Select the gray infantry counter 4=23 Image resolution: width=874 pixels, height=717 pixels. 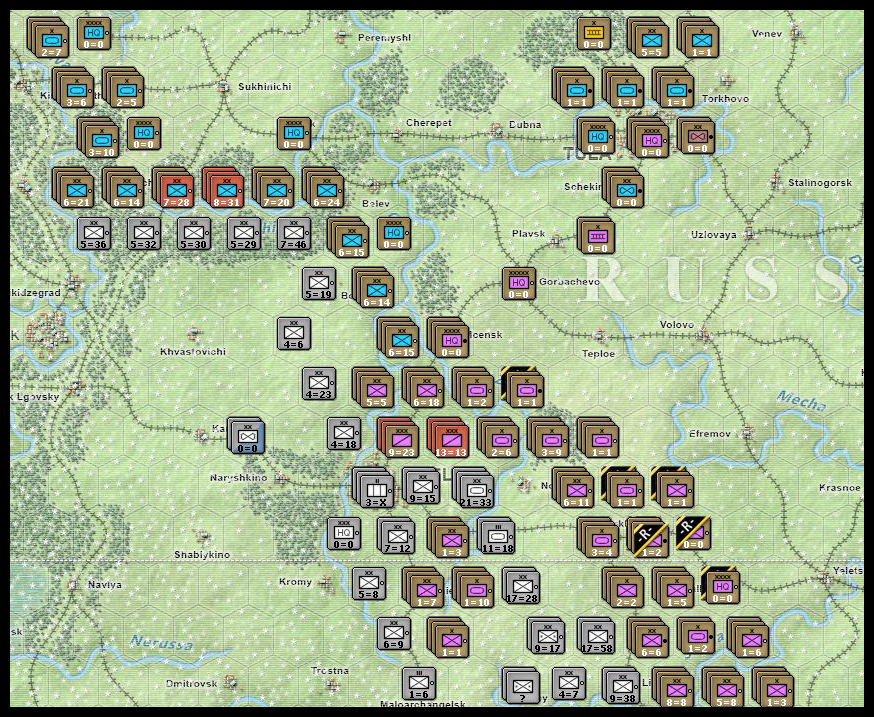(x=319, y=384)
